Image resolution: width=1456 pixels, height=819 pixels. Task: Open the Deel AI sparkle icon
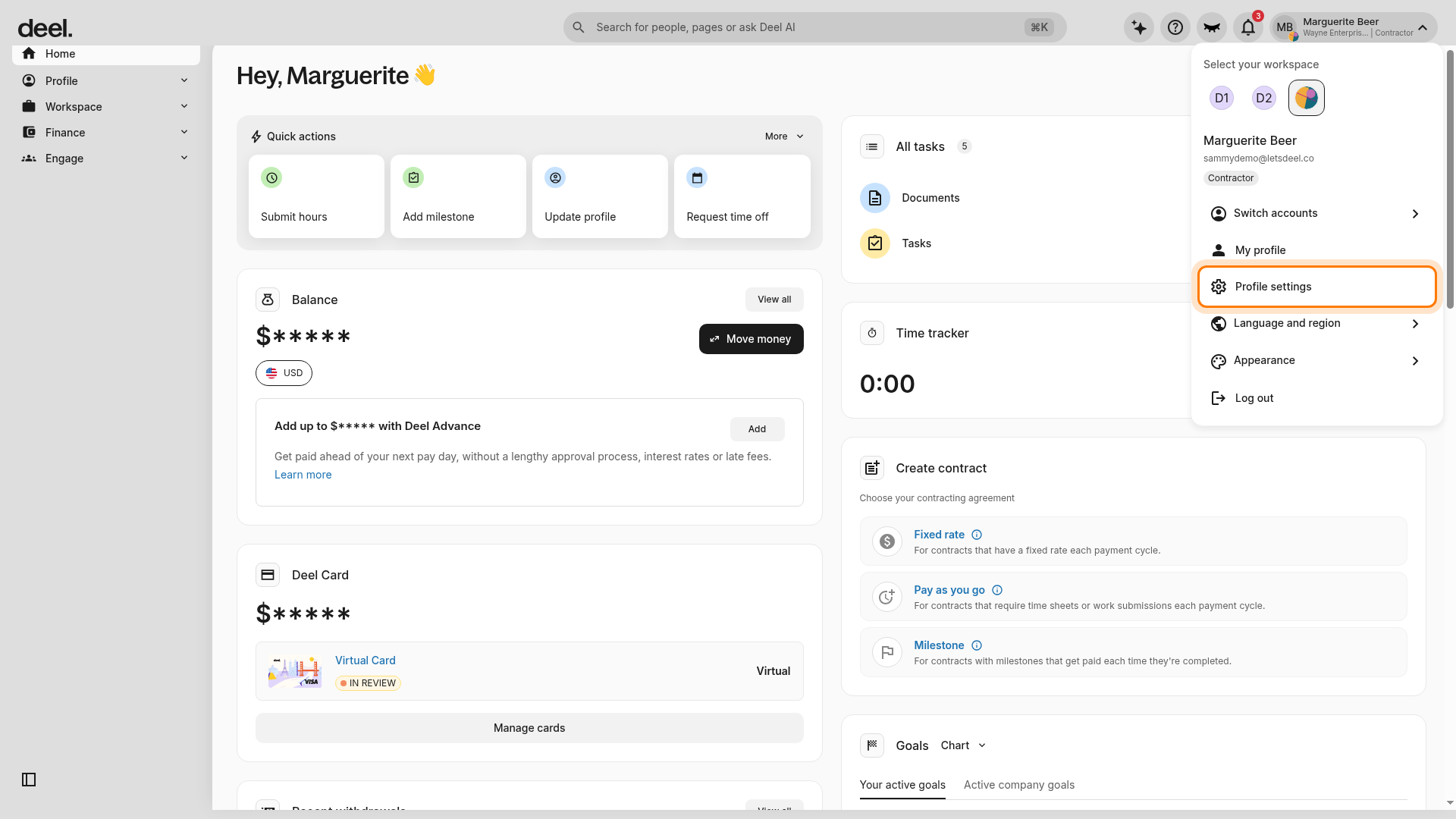click(1139, 27)
